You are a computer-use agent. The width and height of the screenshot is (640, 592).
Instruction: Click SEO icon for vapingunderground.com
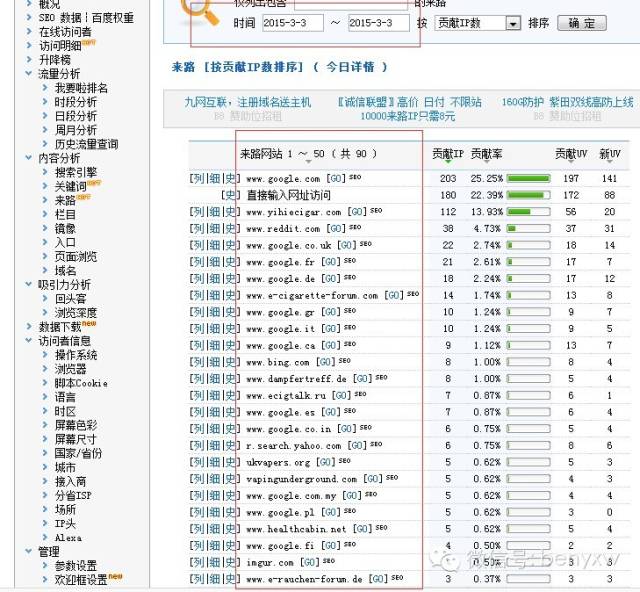pyautogui.click(x=392, y=477)
